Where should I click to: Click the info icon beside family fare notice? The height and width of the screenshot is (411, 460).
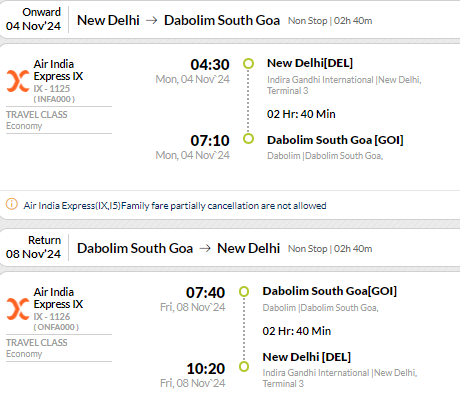pyautogui.click(x=12, y=204)
